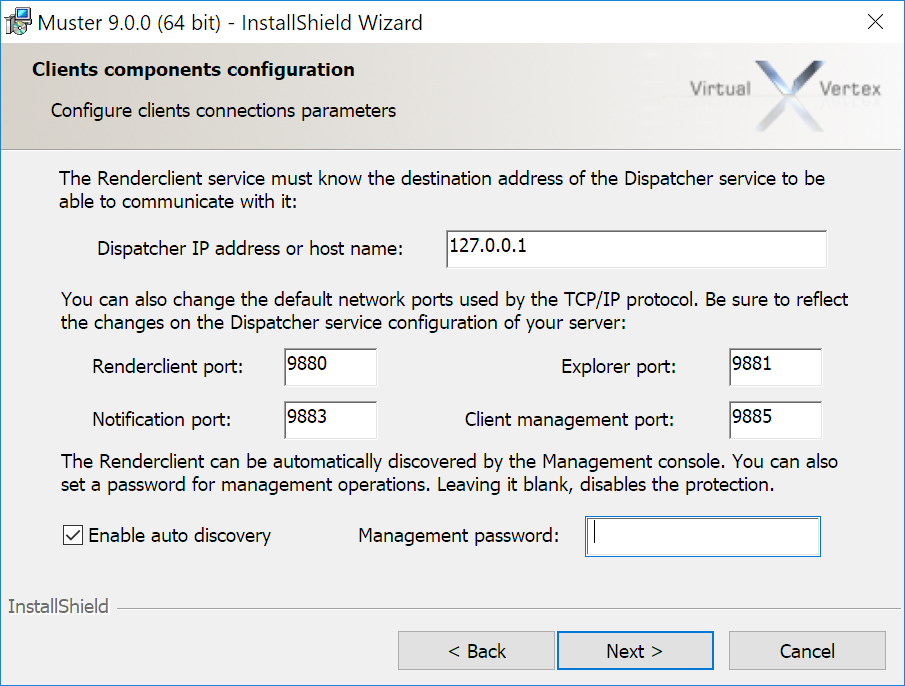Click the Dispatcher IP address input field
Screen dimensions: 905x686
point(636,249)
